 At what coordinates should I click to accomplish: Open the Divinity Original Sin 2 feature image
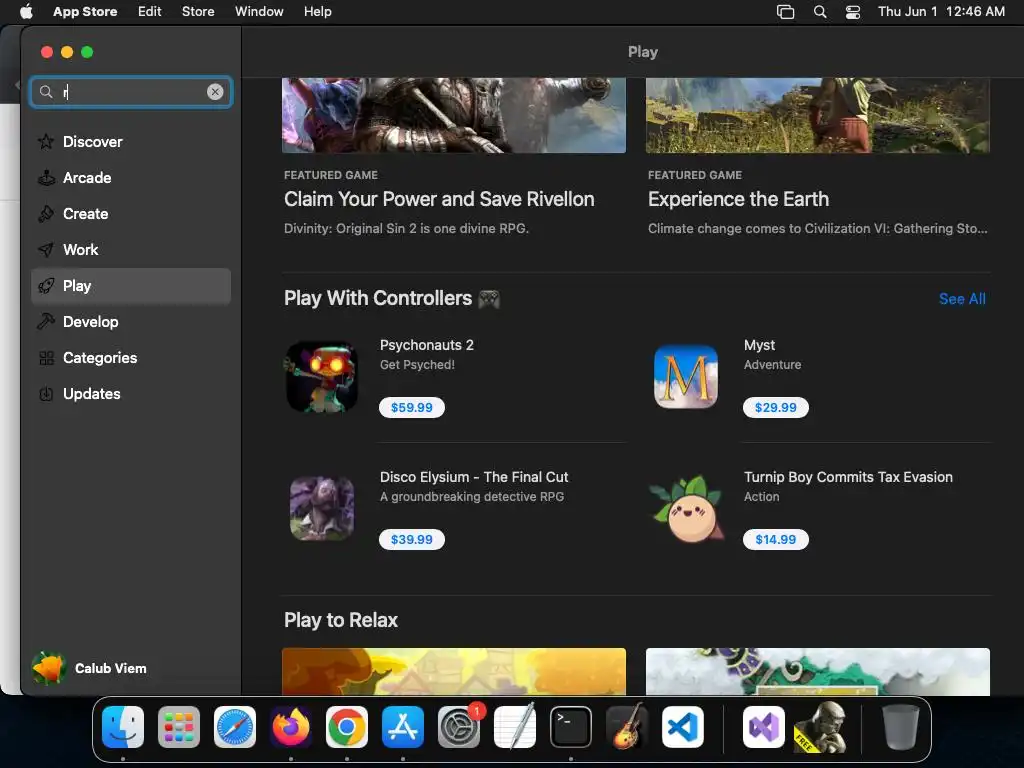click(x=454, y=116)
